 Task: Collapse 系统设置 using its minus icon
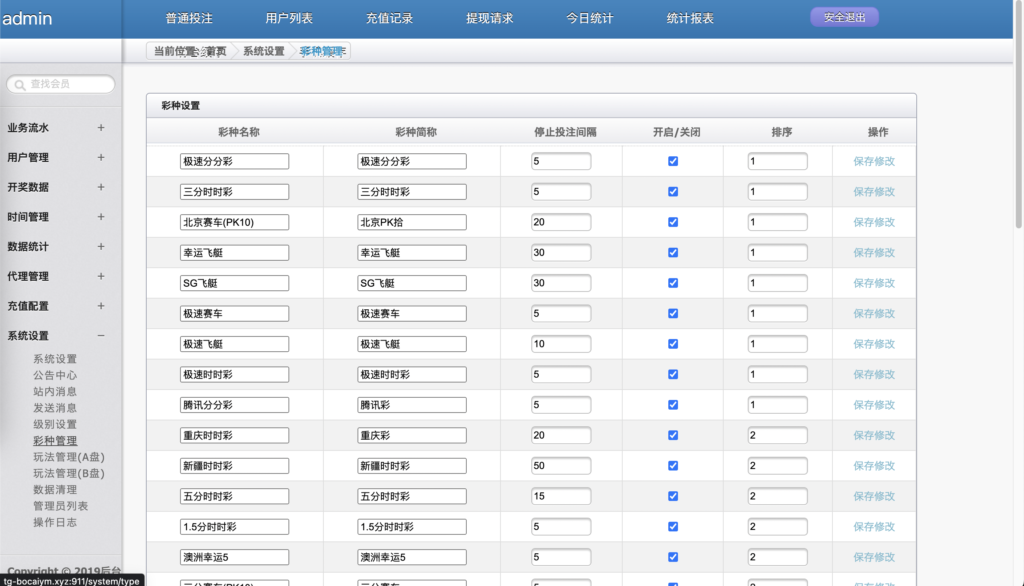point(101,336)
